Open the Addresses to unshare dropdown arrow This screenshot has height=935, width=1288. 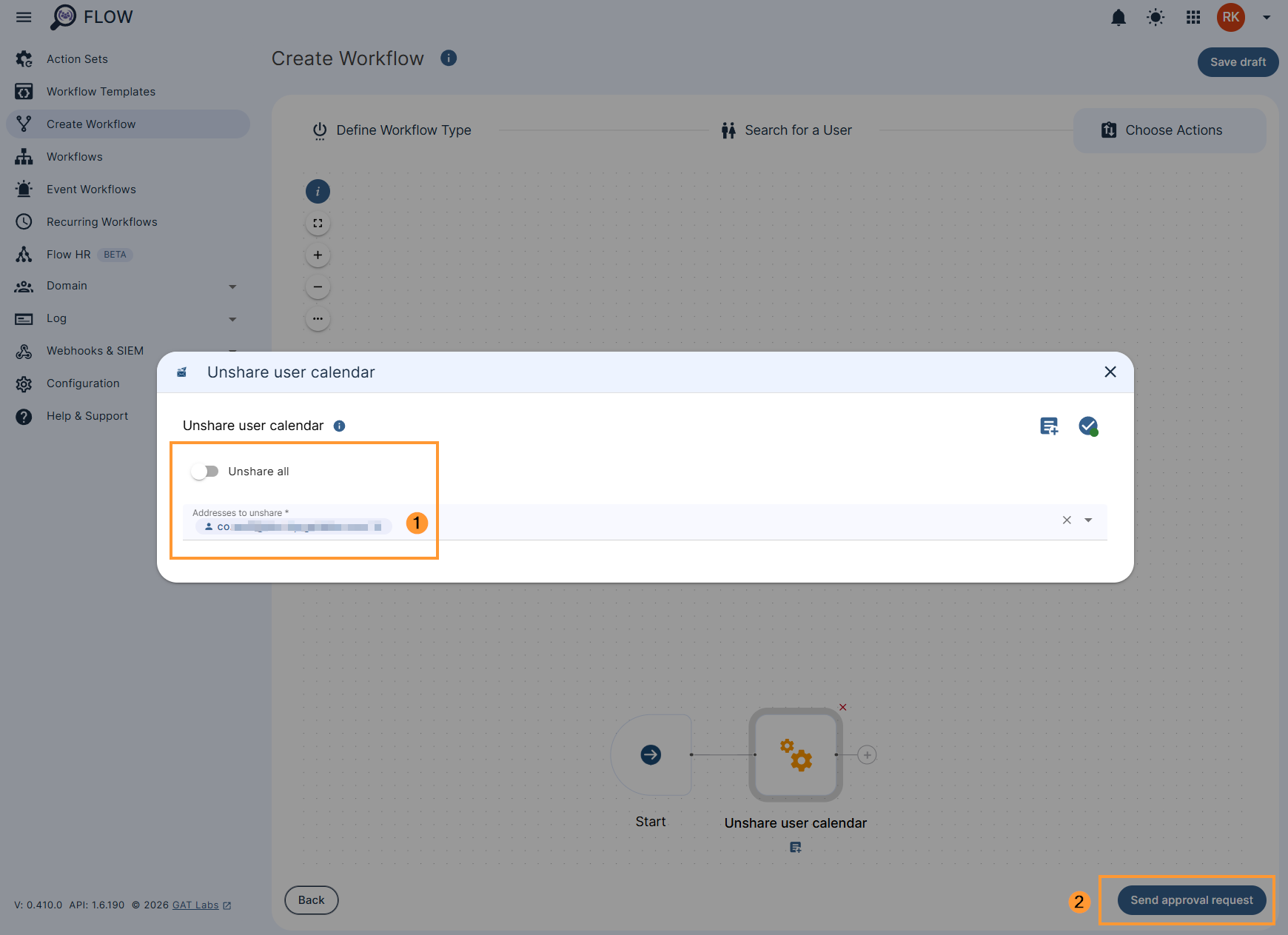pyautogui.click(x=1088, y=520)
